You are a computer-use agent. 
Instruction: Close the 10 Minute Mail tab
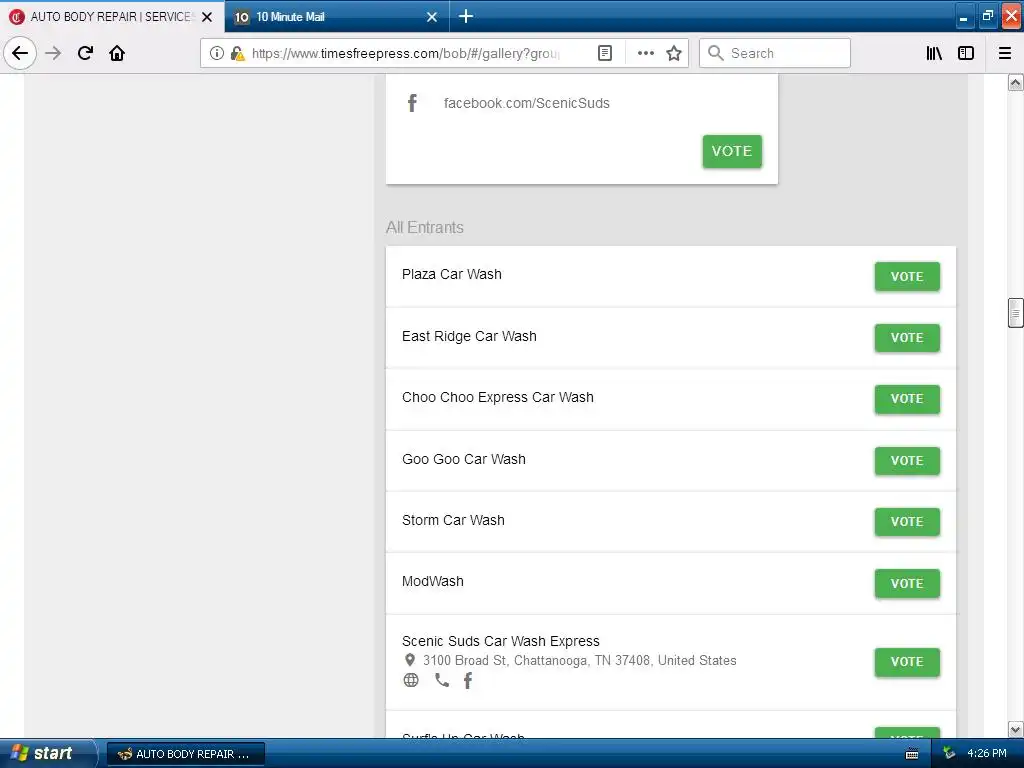pos(432,17)
